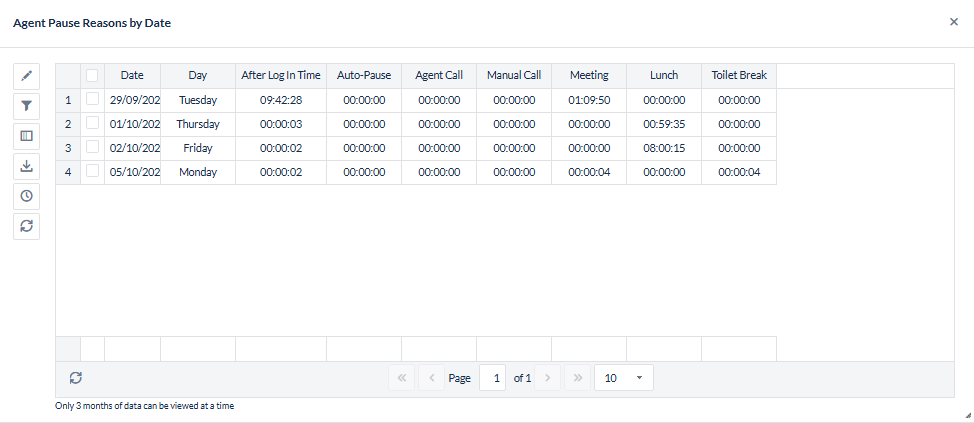Image resolution: width=974 pixels, height=423 pixels.
Task: Click the page number input field
Action: tap(493, 378)
